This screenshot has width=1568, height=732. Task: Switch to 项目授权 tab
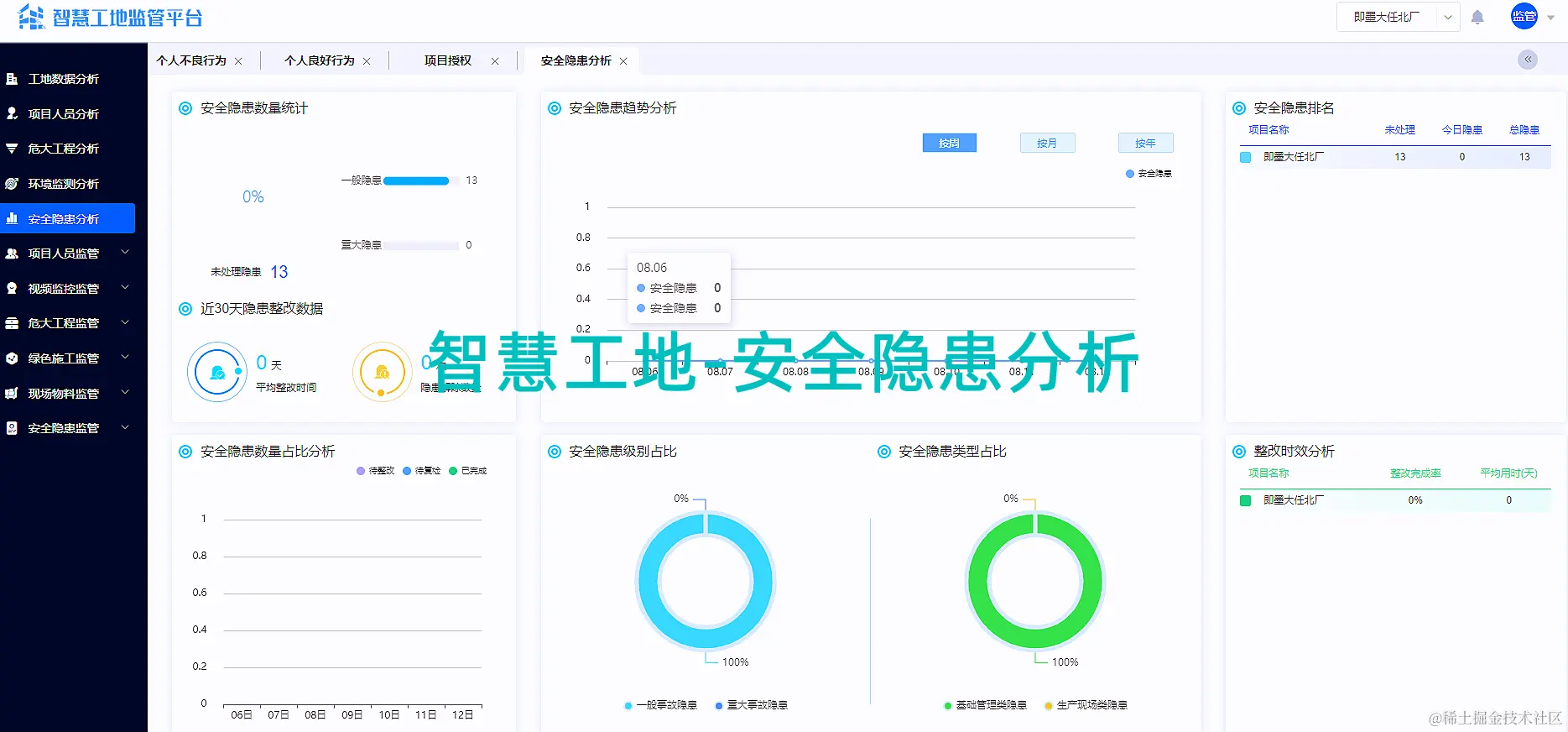(x=448, y=60)
